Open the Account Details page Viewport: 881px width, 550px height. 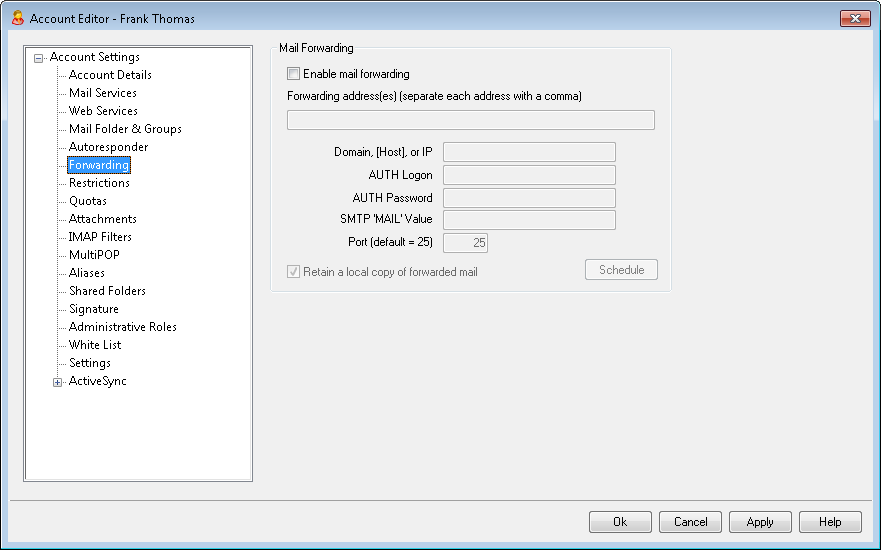pyautogui.click(x=110, y=75)
